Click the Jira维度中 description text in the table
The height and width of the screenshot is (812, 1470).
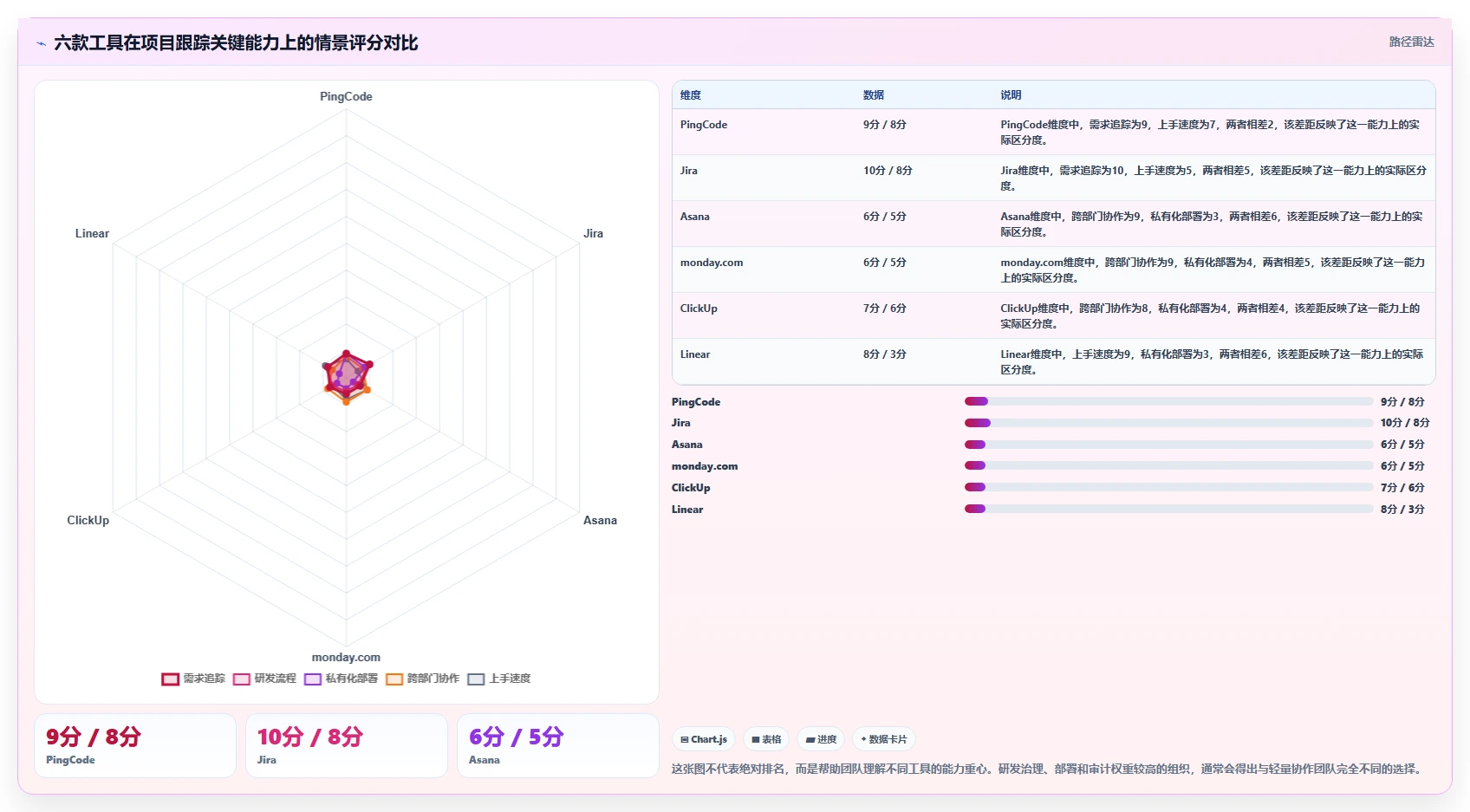[x=1213, y=178]
